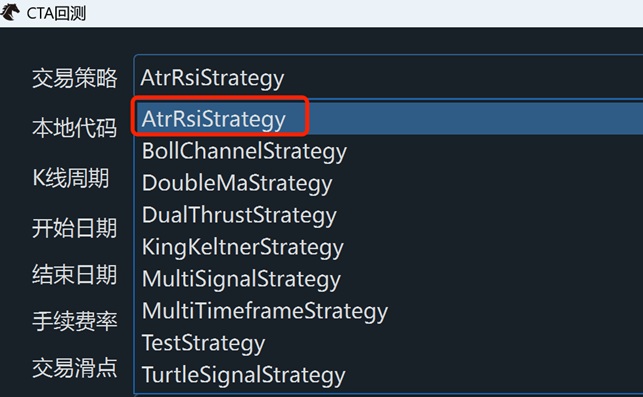Click the 开始日期 label
643x397 pixels.
pos(75,228)
